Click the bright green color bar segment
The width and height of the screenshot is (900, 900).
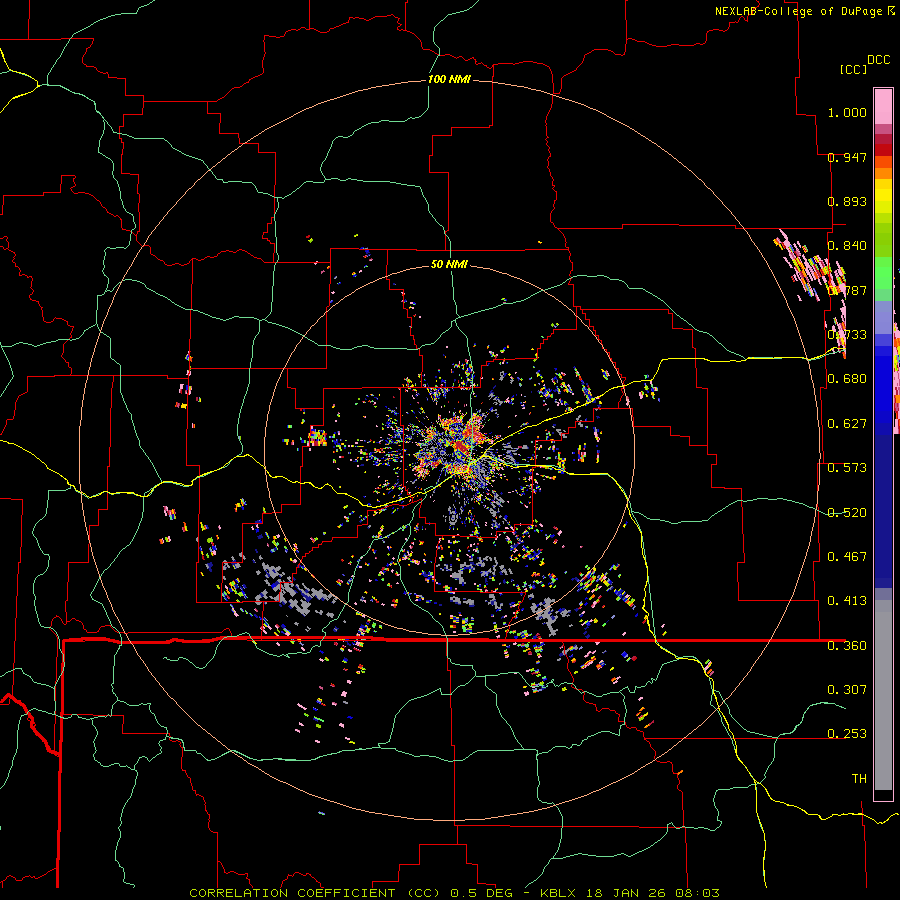[x=883, y=273]
